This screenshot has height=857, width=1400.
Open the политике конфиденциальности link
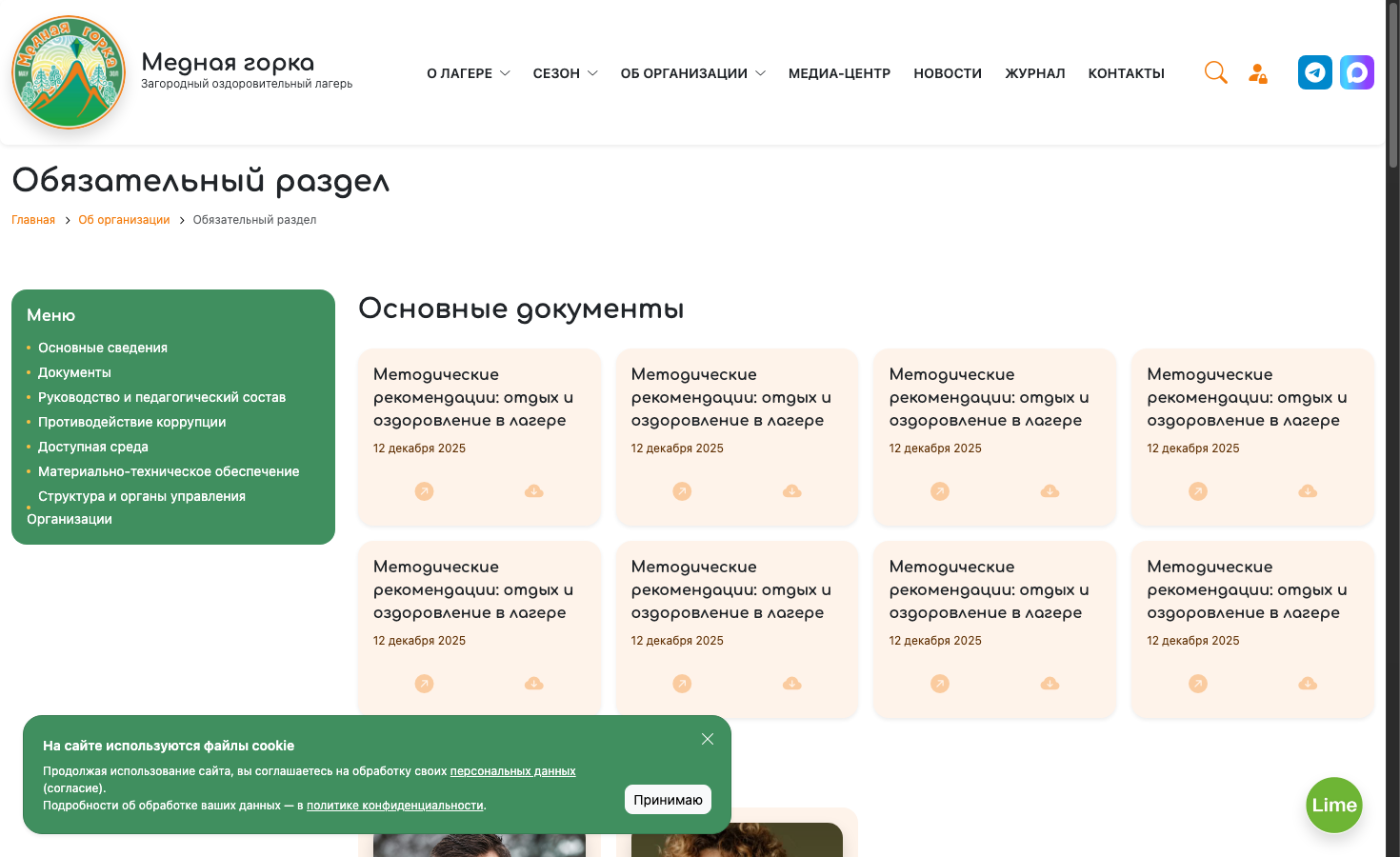point(395,806)
